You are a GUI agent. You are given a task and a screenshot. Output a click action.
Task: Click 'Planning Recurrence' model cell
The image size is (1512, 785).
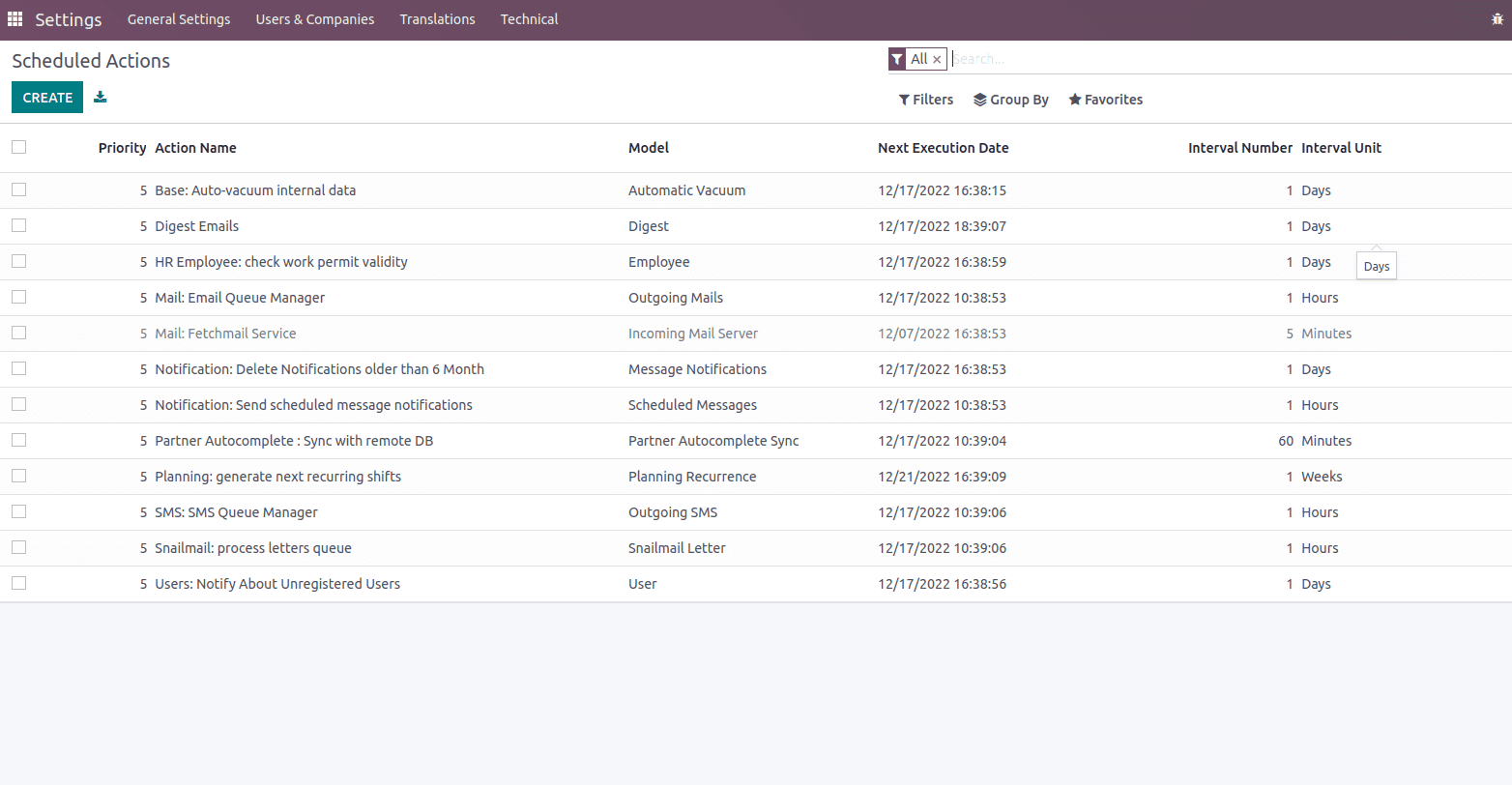(x=692, y=477)
